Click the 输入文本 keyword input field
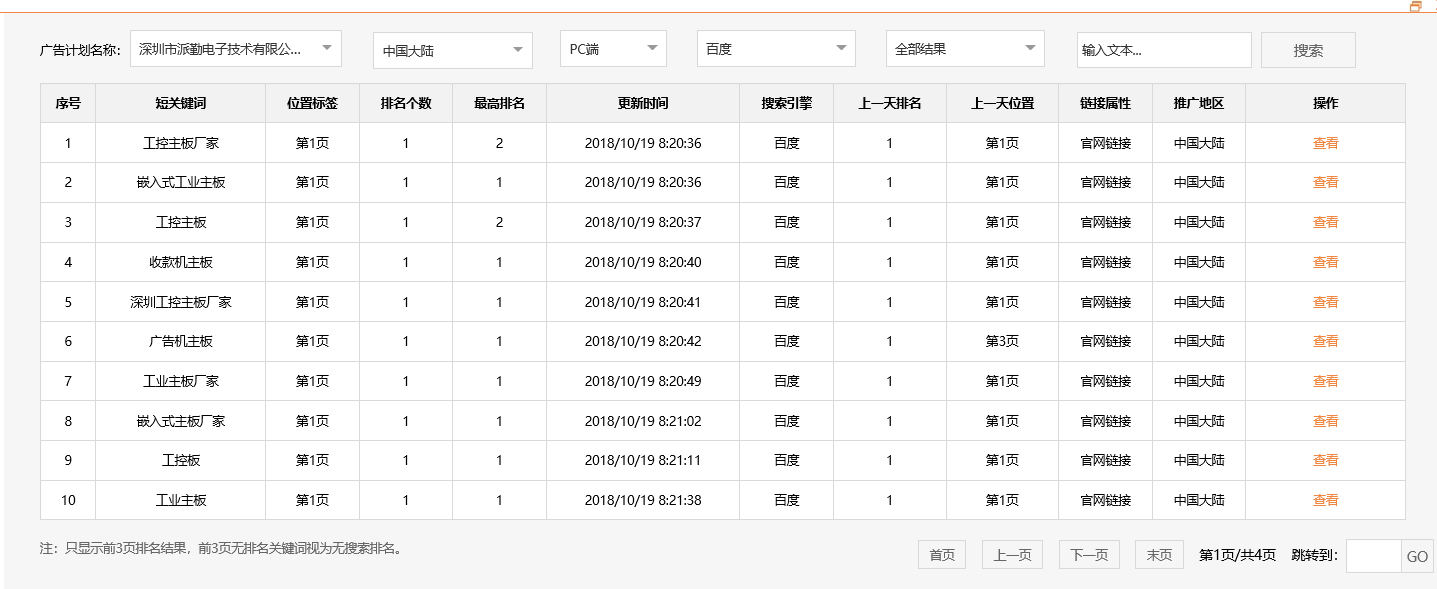 (1163, 48)
